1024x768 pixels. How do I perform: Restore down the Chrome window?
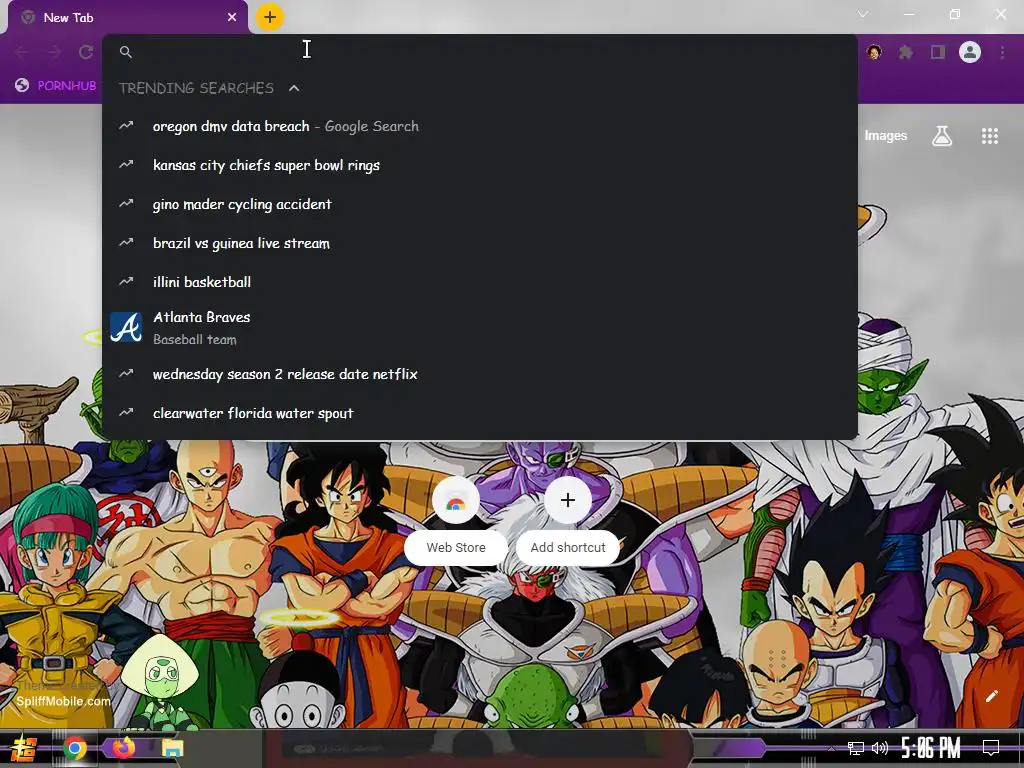coord(955,14)
